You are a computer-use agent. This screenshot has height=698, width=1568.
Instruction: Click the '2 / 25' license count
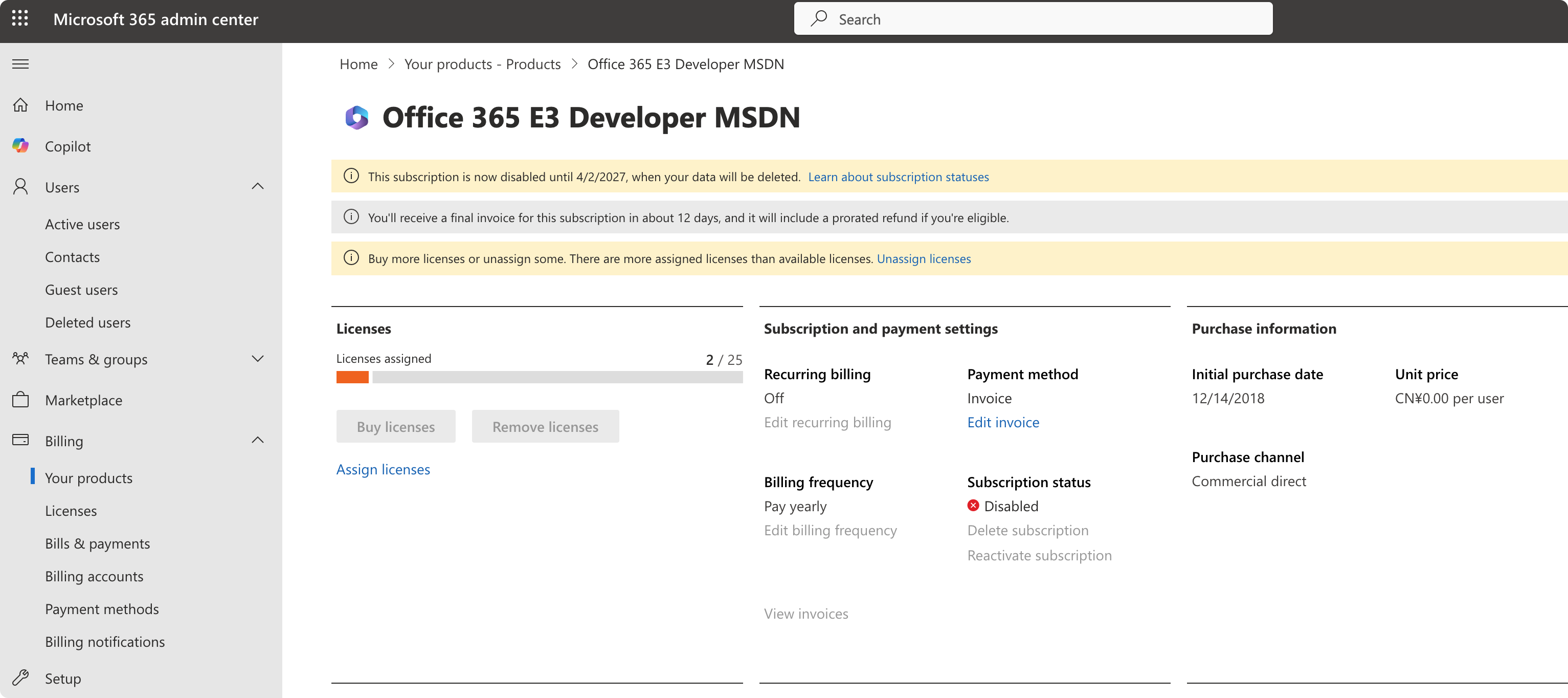pos(724,360)
